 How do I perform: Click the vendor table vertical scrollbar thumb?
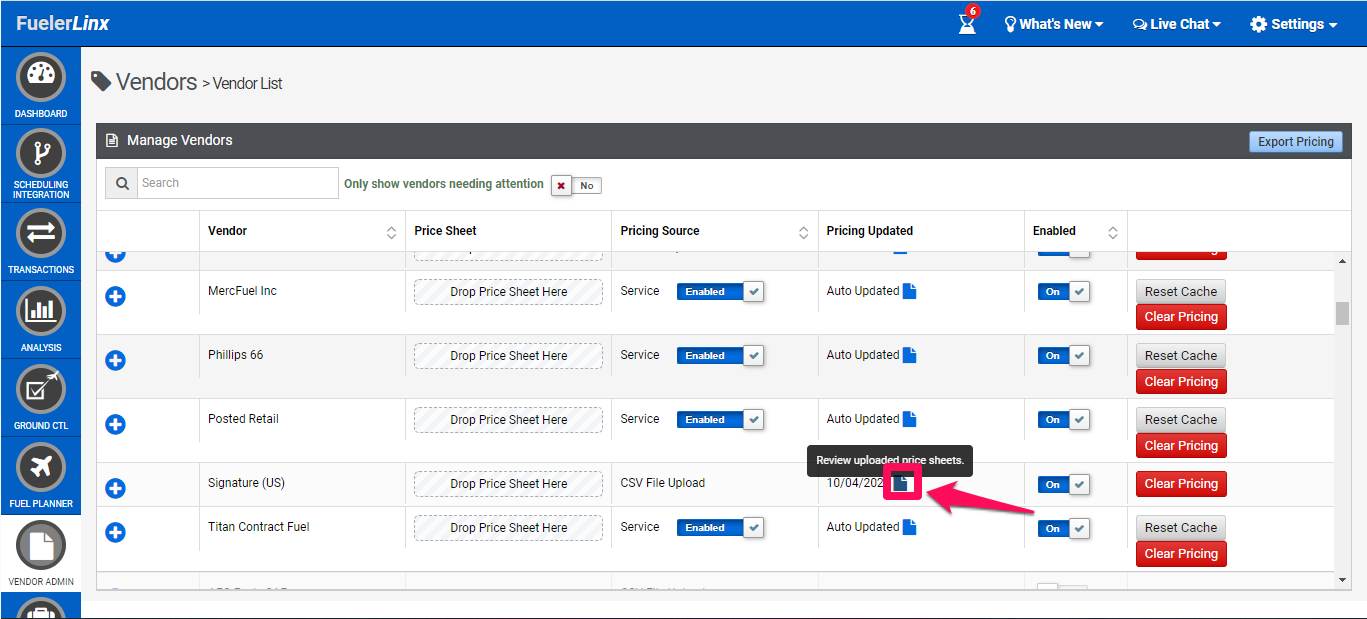tap(1342, 313)
